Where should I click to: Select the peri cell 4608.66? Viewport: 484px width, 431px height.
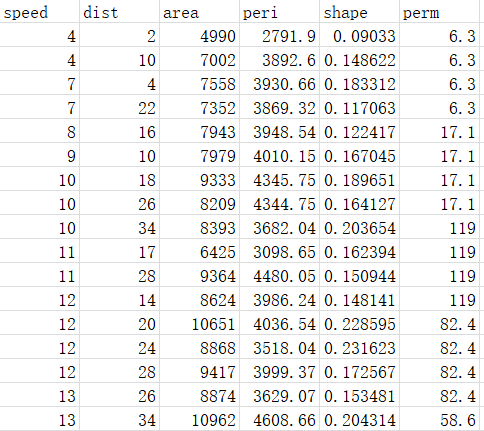[x=279, y=419]
